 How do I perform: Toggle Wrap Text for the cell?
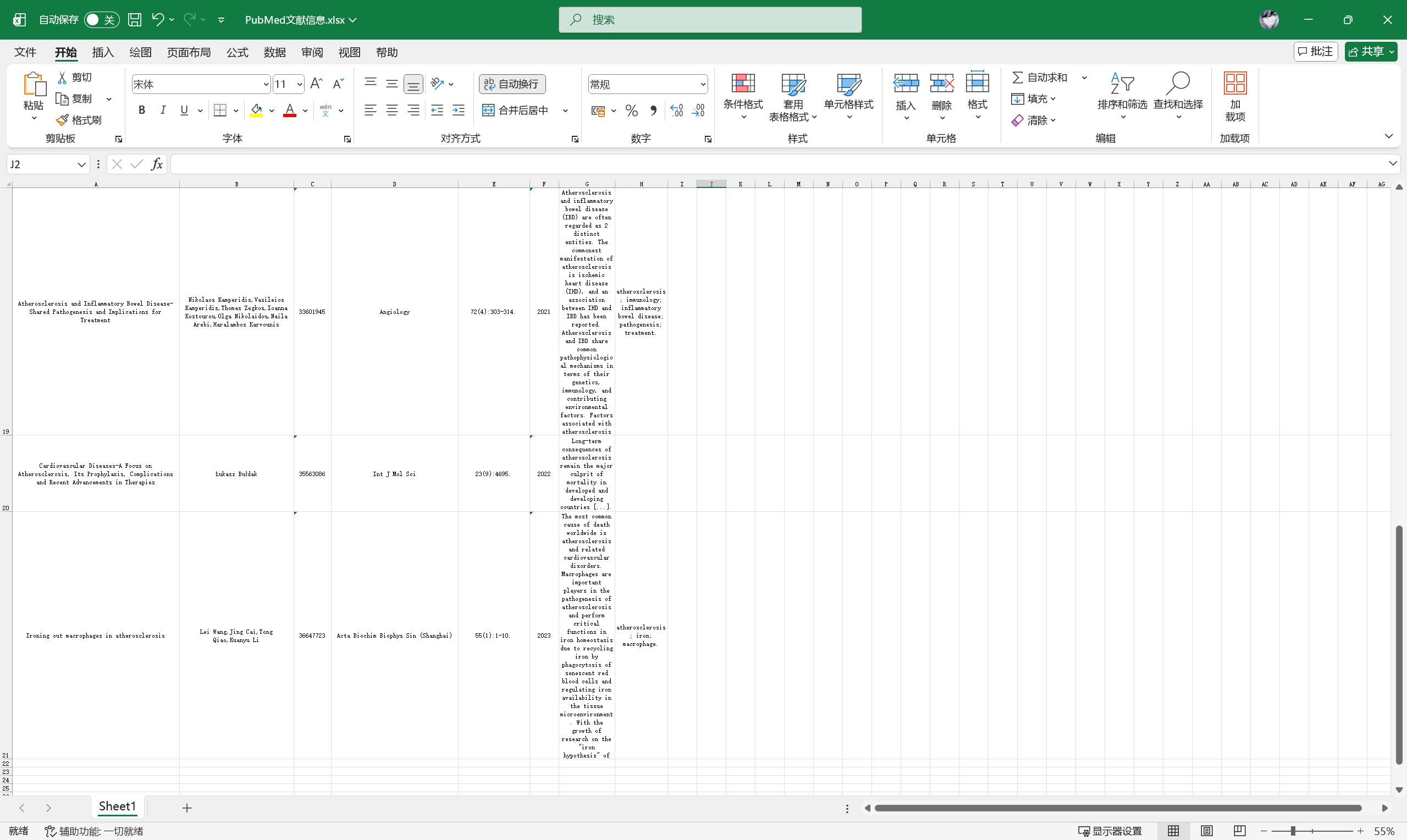512,84
